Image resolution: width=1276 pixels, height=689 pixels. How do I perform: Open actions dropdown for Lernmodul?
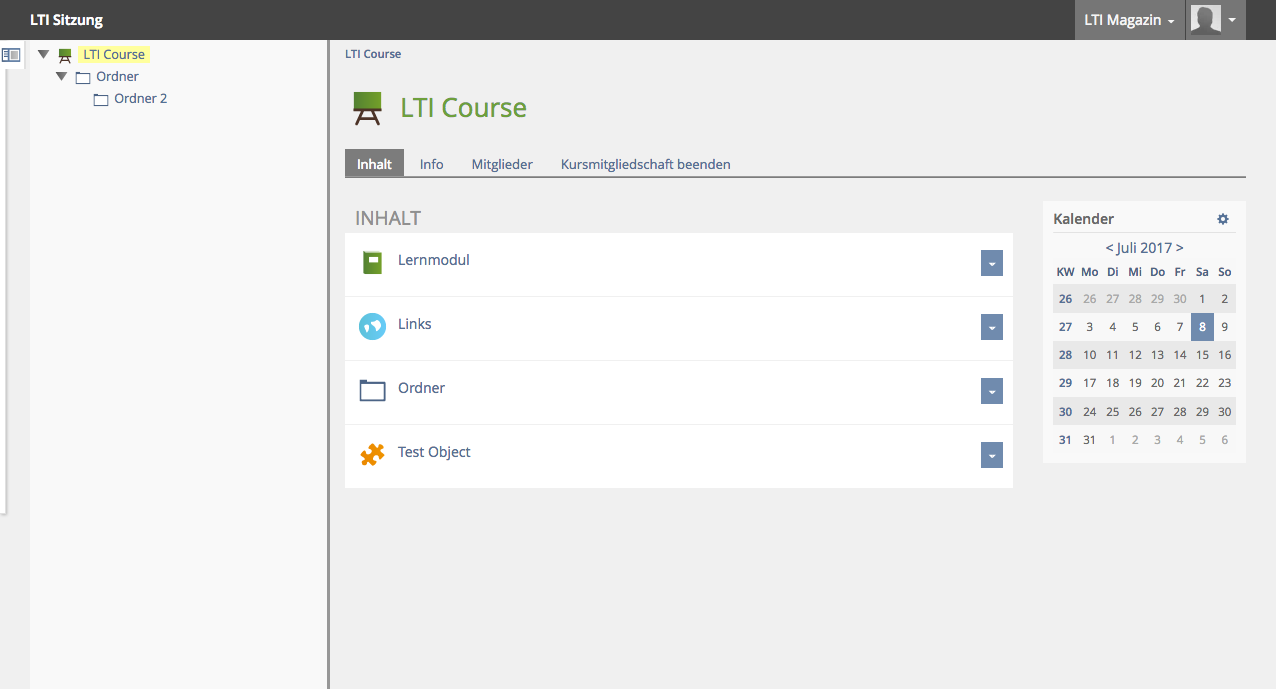tap(992, 264)
